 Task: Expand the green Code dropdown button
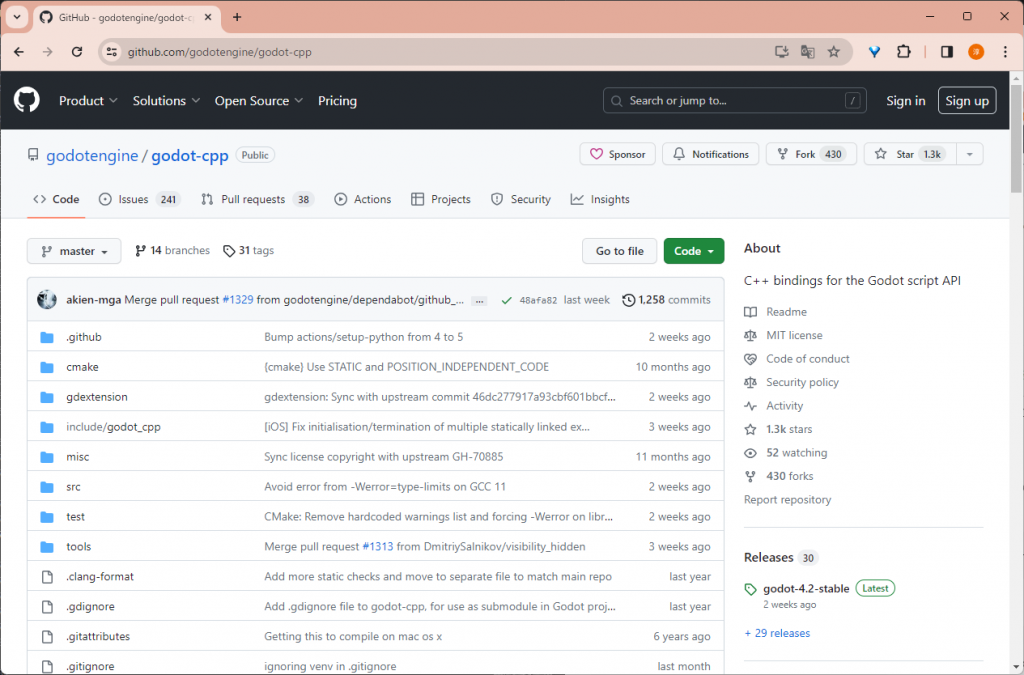coord(694,251)
